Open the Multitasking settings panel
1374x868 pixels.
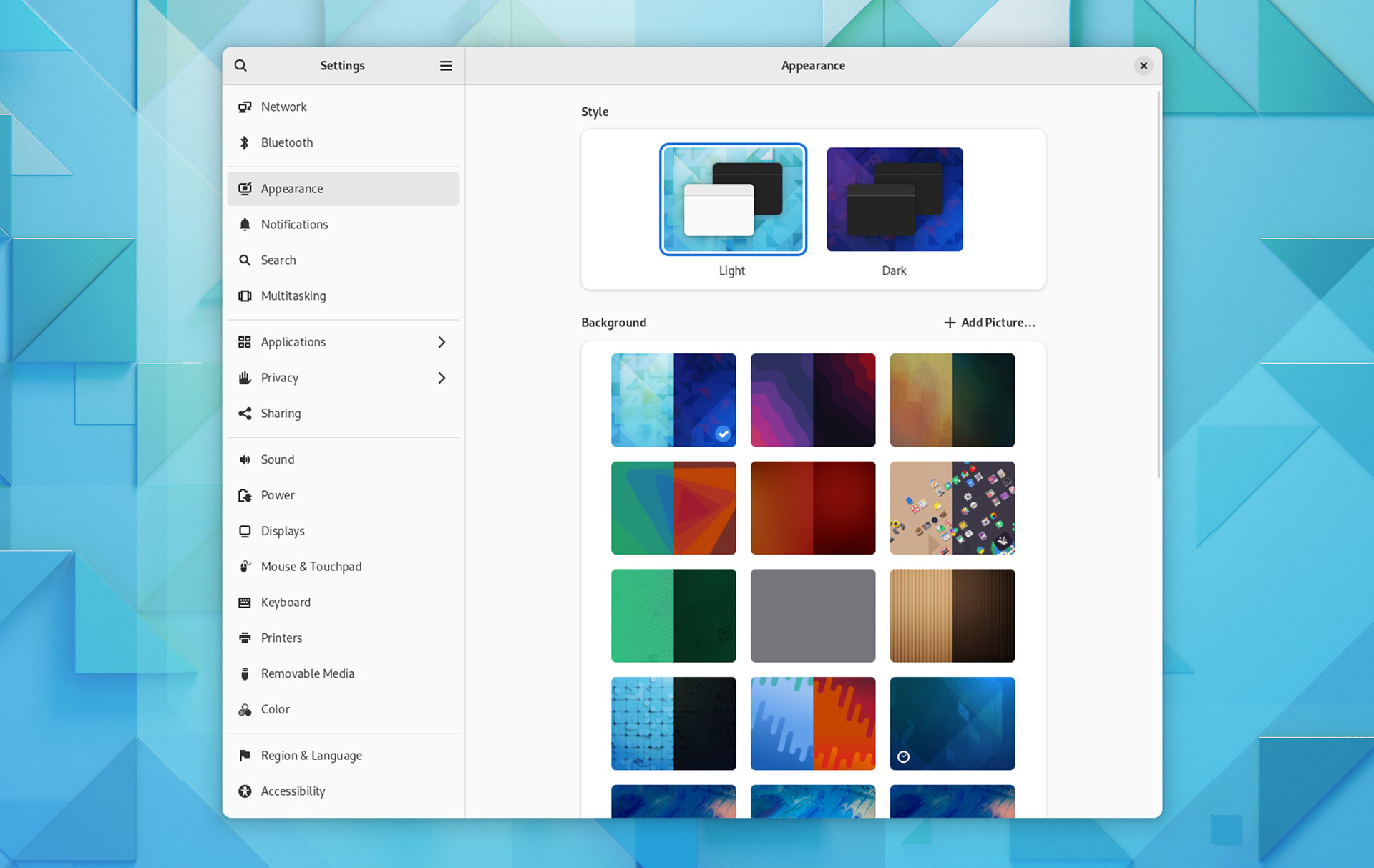(x=343, y=296)
